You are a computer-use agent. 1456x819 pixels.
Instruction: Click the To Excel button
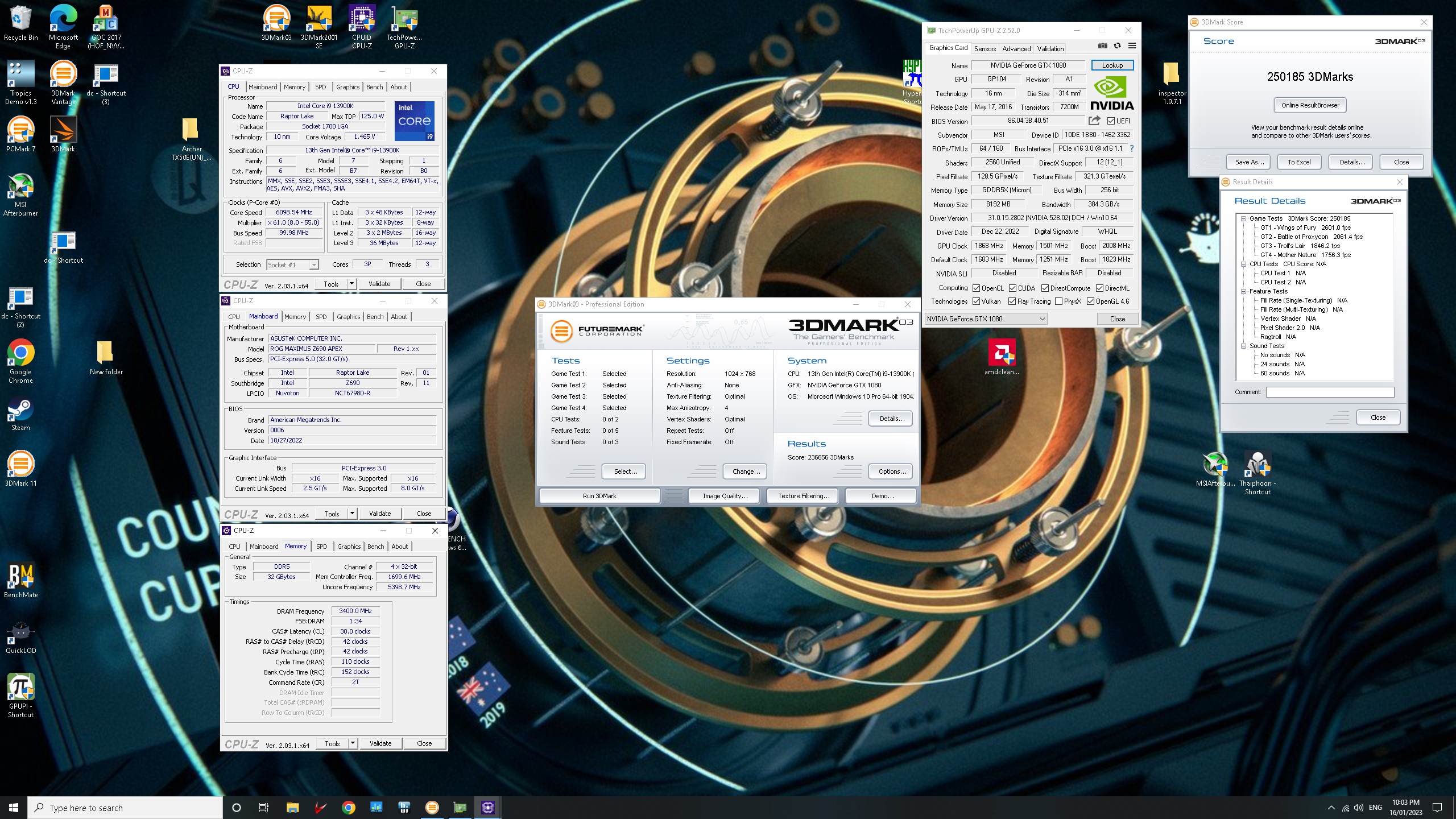coord(1299,162)
